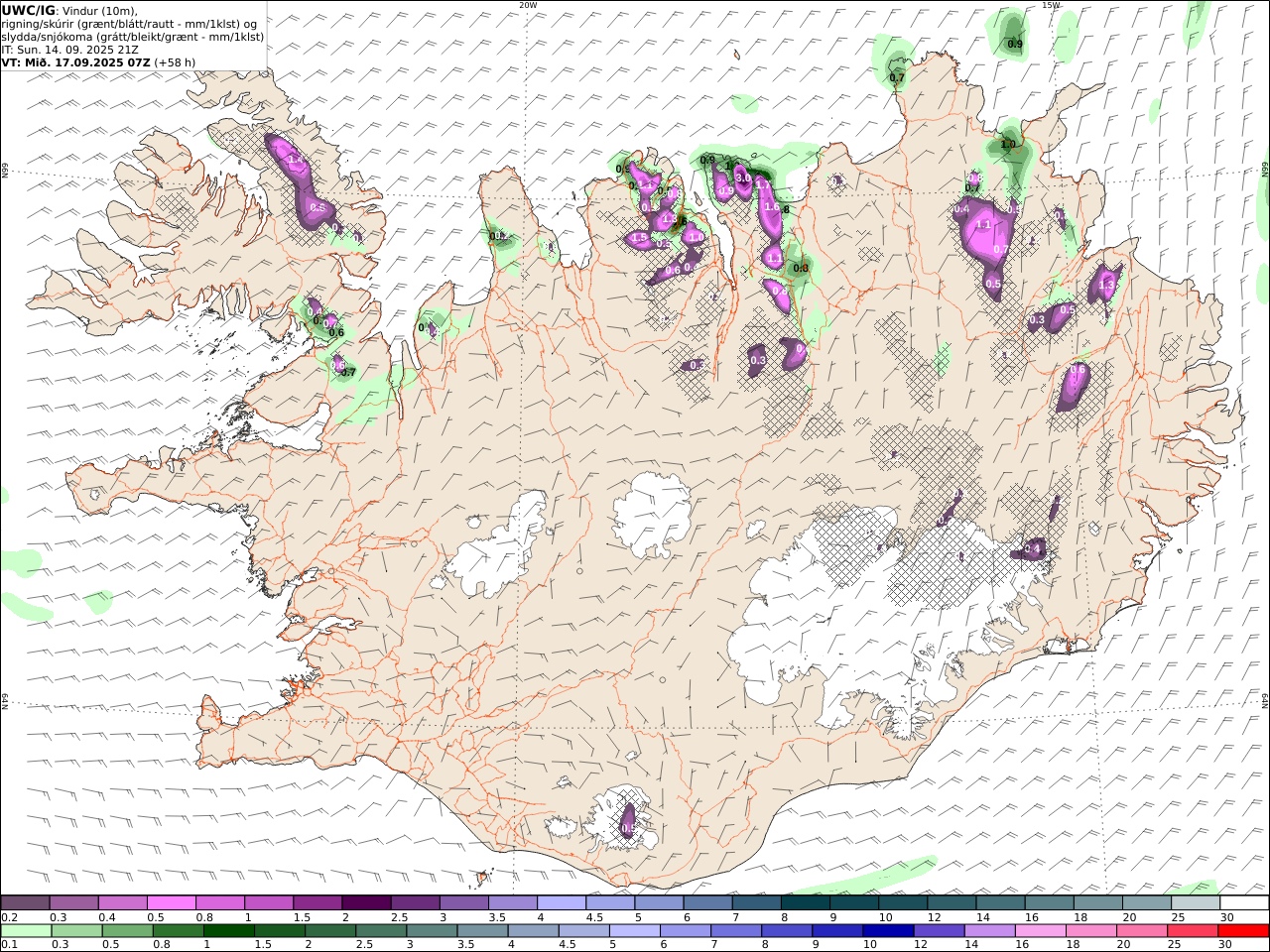
Task: Pick the darkest purple swatch labeled 2 in upper row
Action: [366, 902]
